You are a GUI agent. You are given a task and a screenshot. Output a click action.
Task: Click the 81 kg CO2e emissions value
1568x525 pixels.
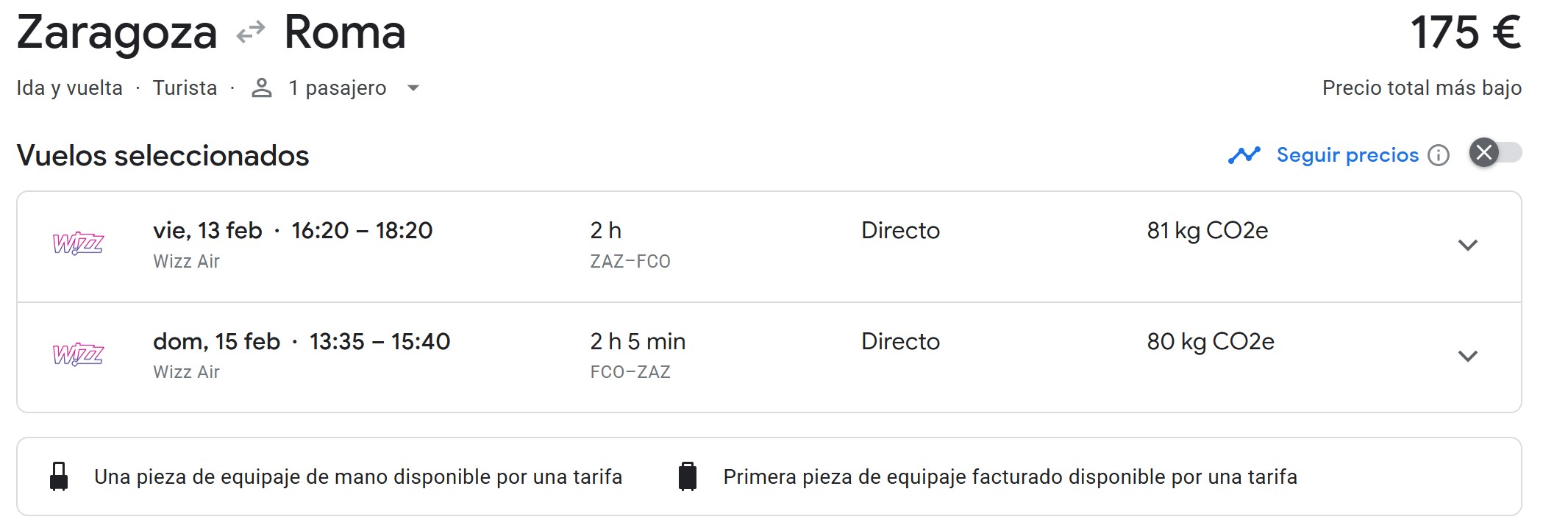1207,231
